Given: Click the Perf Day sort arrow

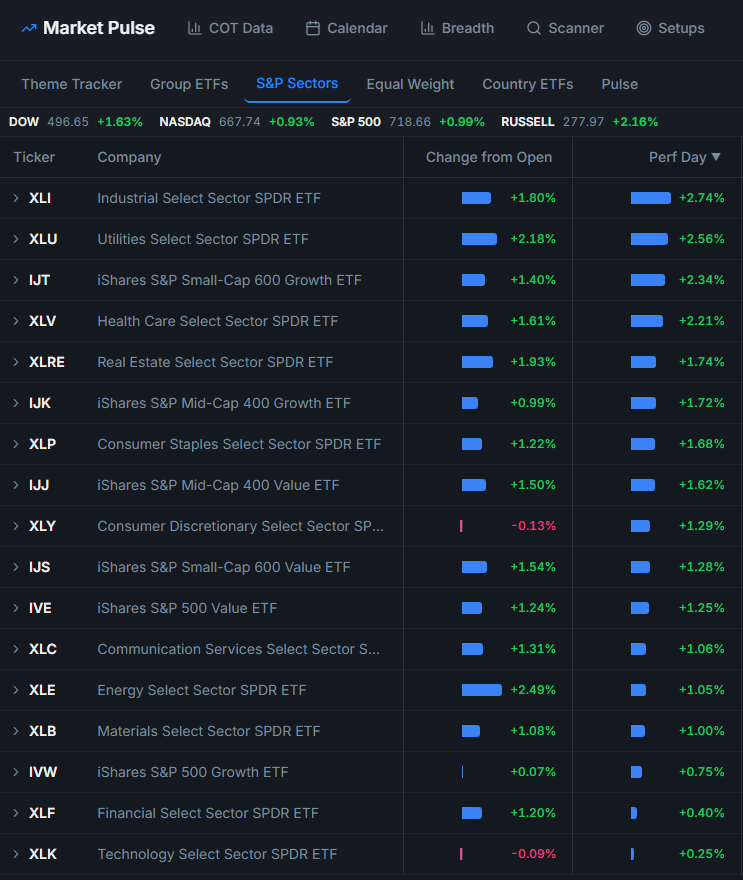Looking at the screenshot, I should coord(716,157).
